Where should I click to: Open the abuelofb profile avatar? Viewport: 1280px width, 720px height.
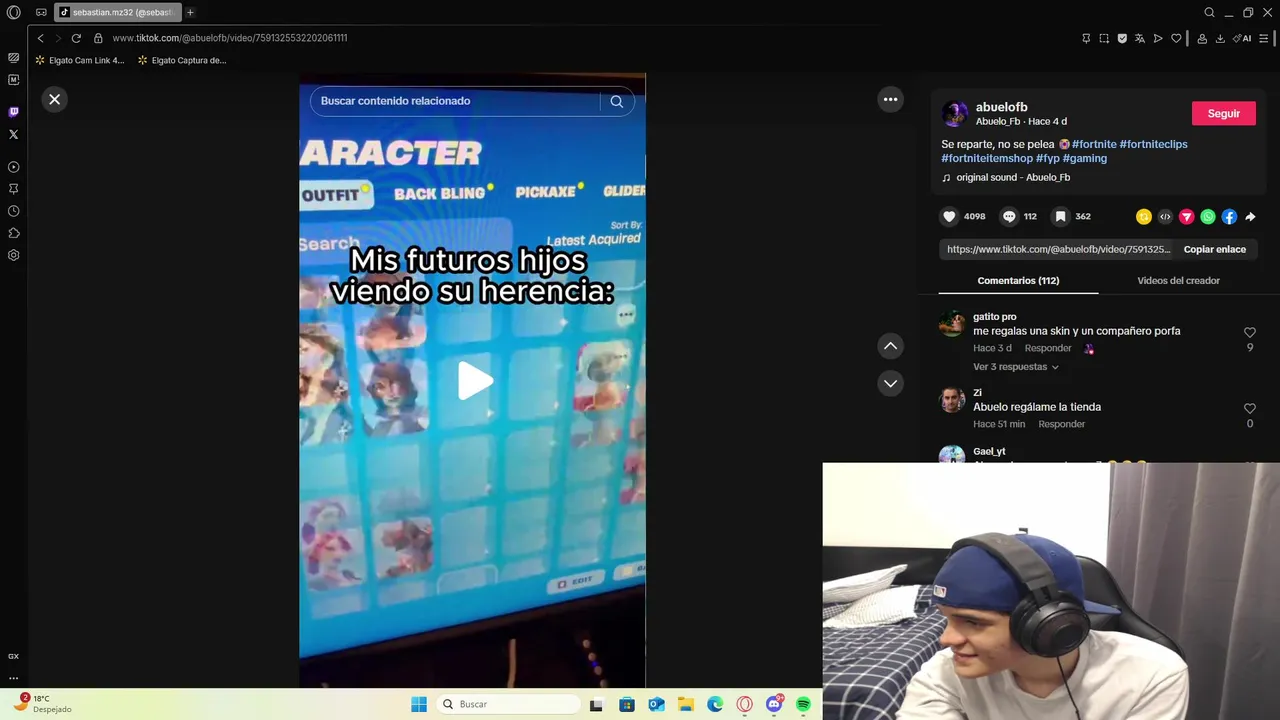pyautogui.click(x=955, y=114)
